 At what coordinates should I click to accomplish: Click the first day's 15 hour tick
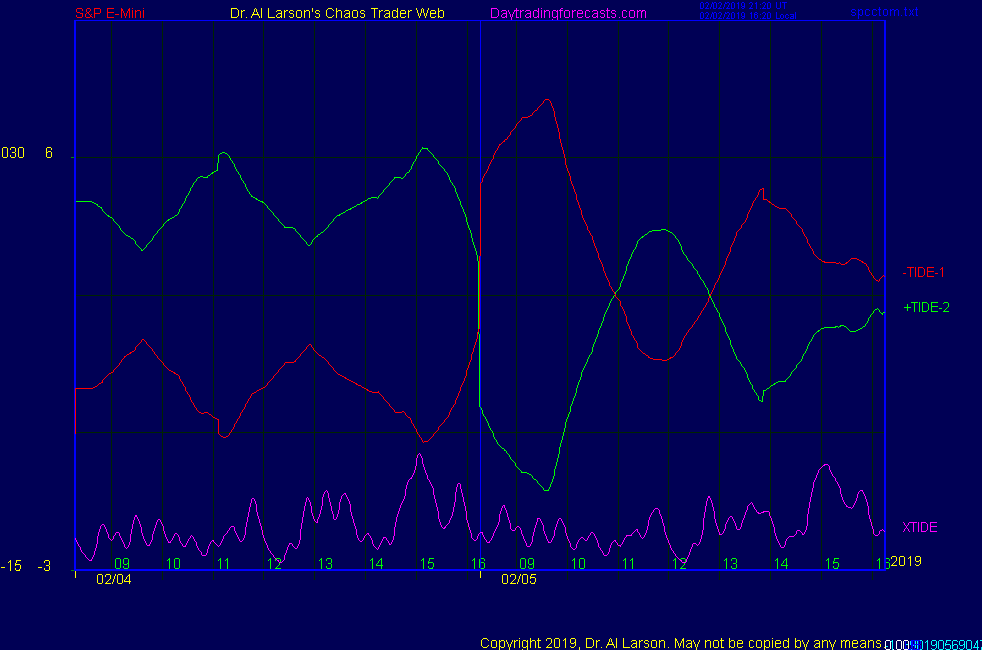point(427,564)
